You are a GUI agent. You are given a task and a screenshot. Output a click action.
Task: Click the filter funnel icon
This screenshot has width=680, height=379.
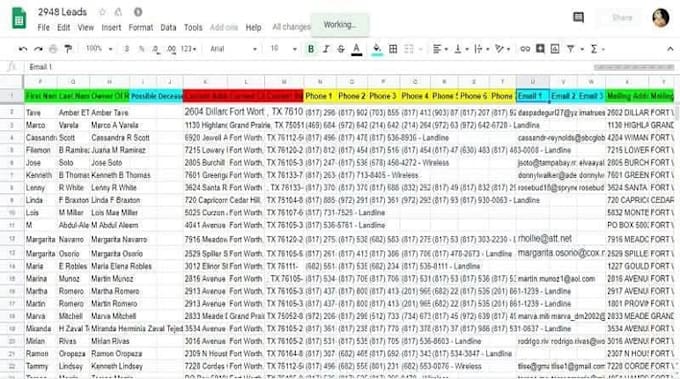pos(571,49)
